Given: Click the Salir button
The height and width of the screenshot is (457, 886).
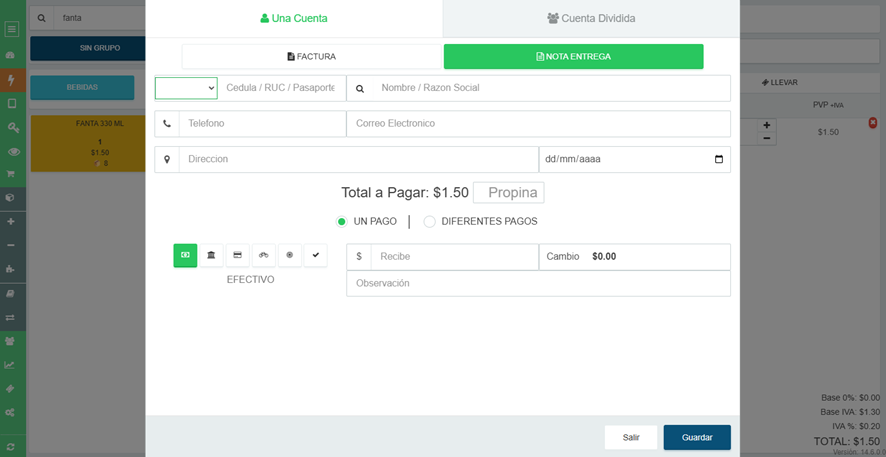Looking at the screenshot, I should pyautogui.click(x=631, y=437).
